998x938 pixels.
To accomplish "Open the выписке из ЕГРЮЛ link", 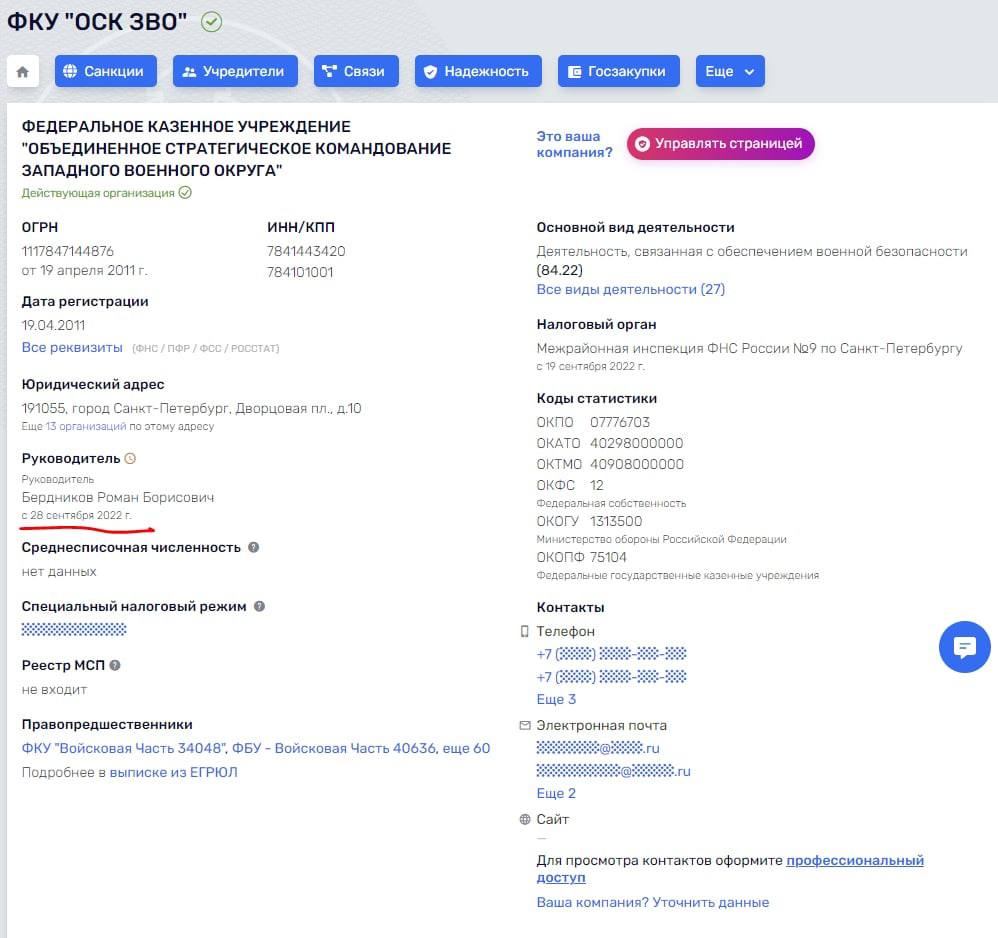I will coord(173,772).
